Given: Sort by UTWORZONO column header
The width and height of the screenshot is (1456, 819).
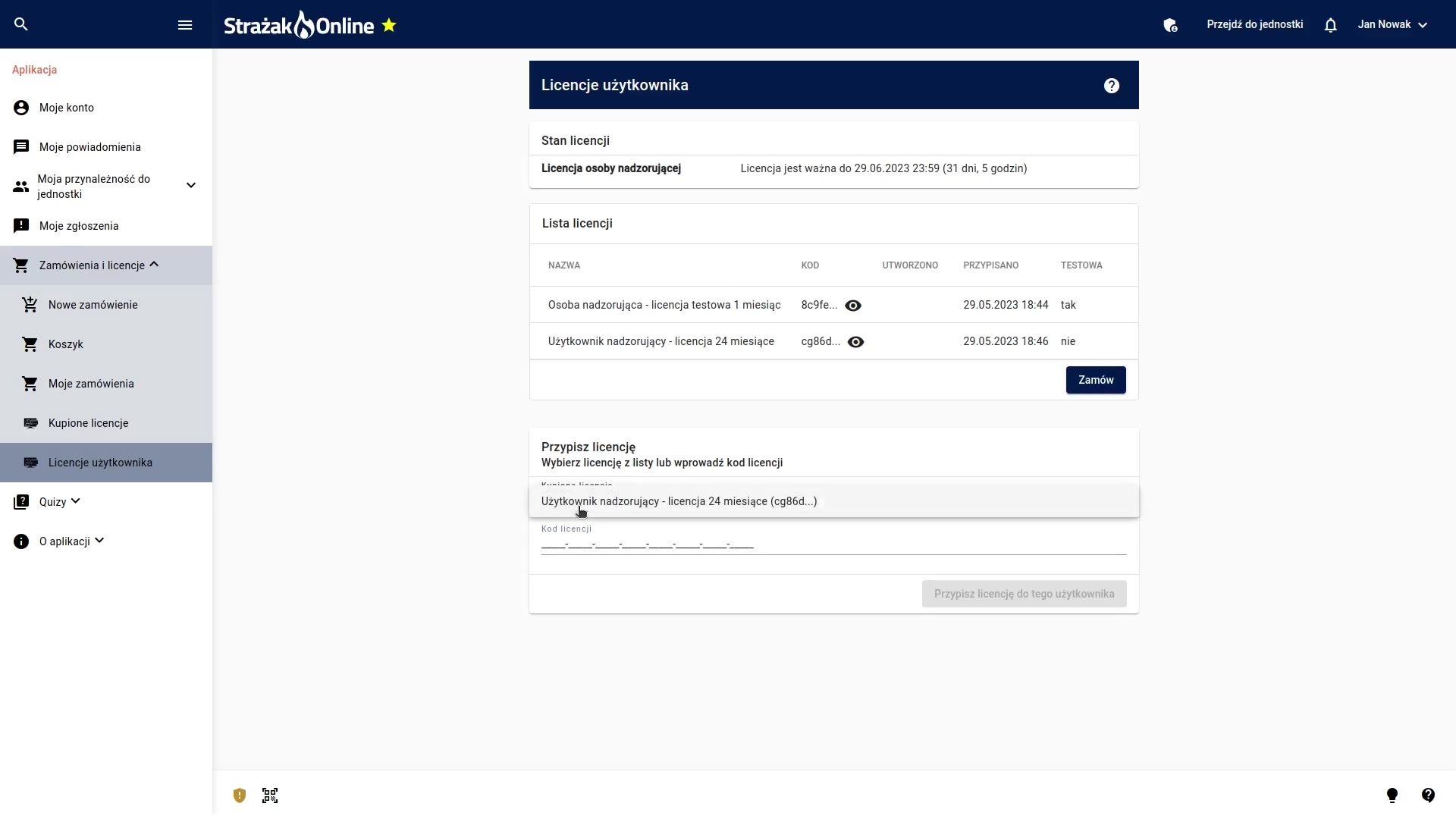Looking at the screenshot, I should (x=910, y=265).
